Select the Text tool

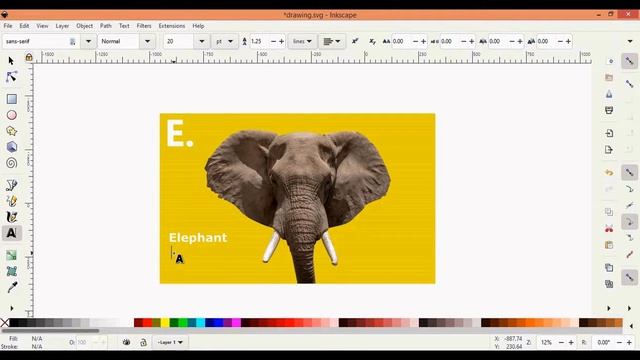coord(11,233)
